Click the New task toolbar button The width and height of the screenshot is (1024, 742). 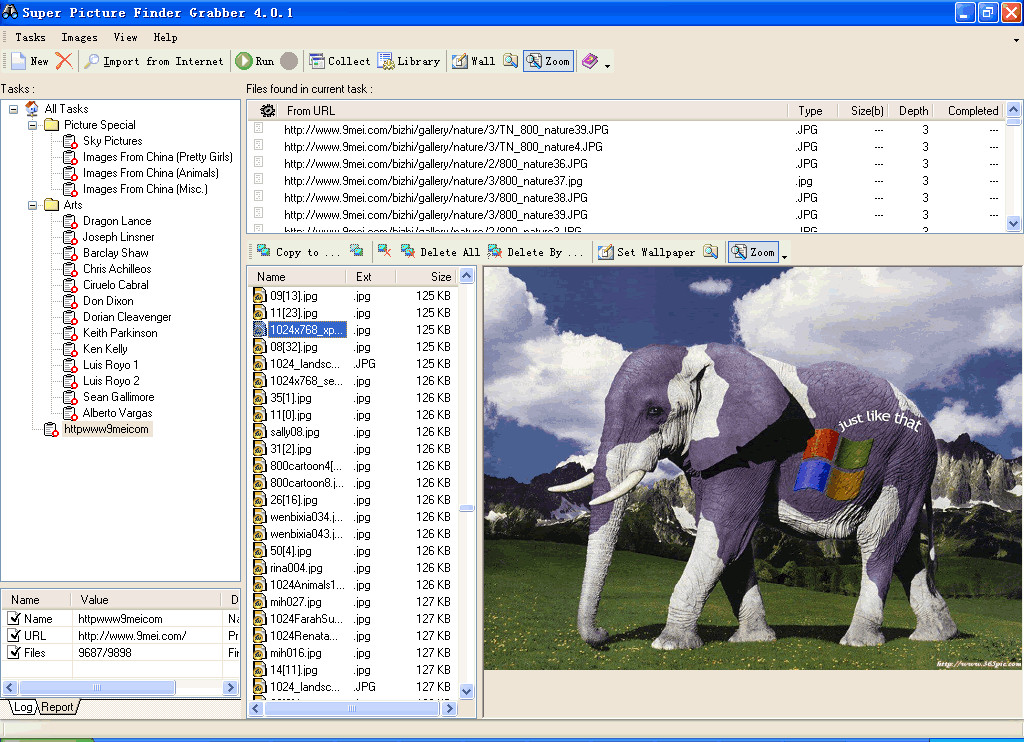[x=30, y=61]
